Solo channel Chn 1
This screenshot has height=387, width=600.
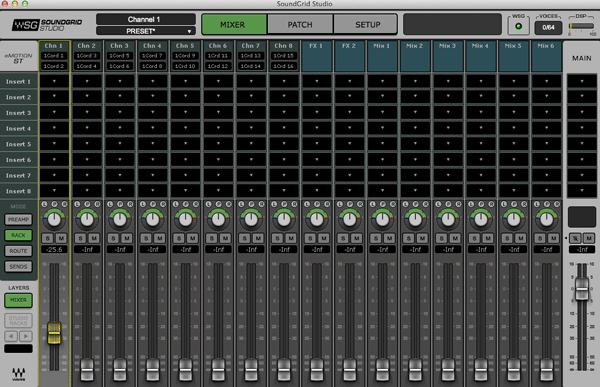coord(47,238)
